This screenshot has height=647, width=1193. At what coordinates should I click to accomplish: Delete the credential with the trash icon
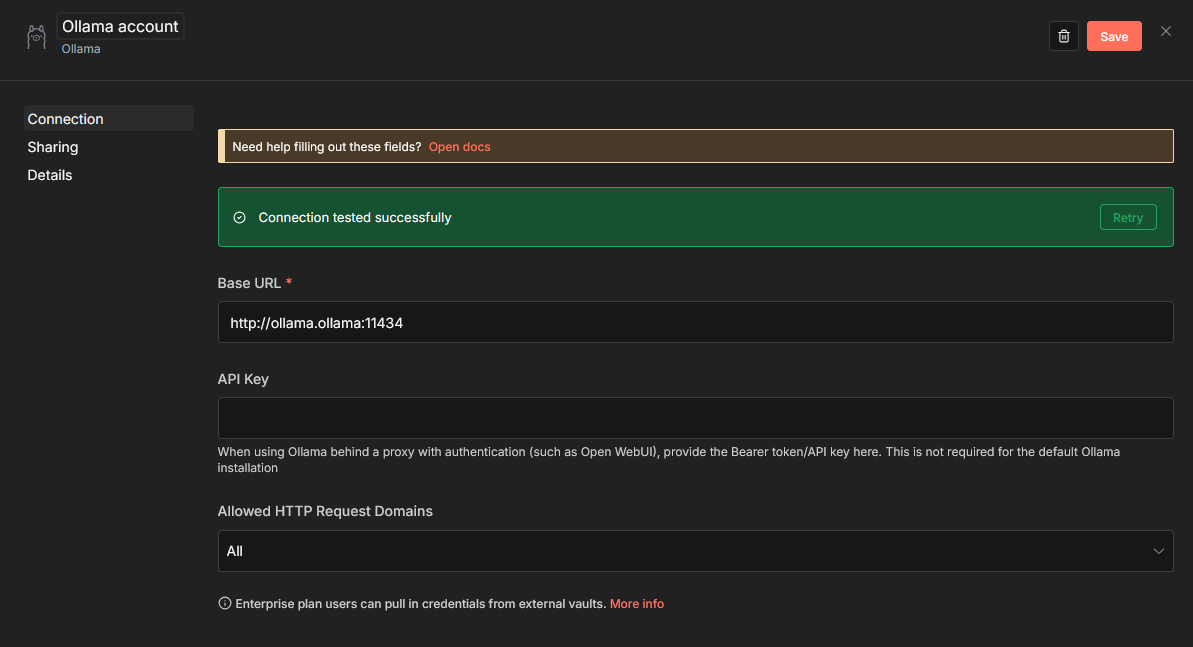click(1064, 36)
